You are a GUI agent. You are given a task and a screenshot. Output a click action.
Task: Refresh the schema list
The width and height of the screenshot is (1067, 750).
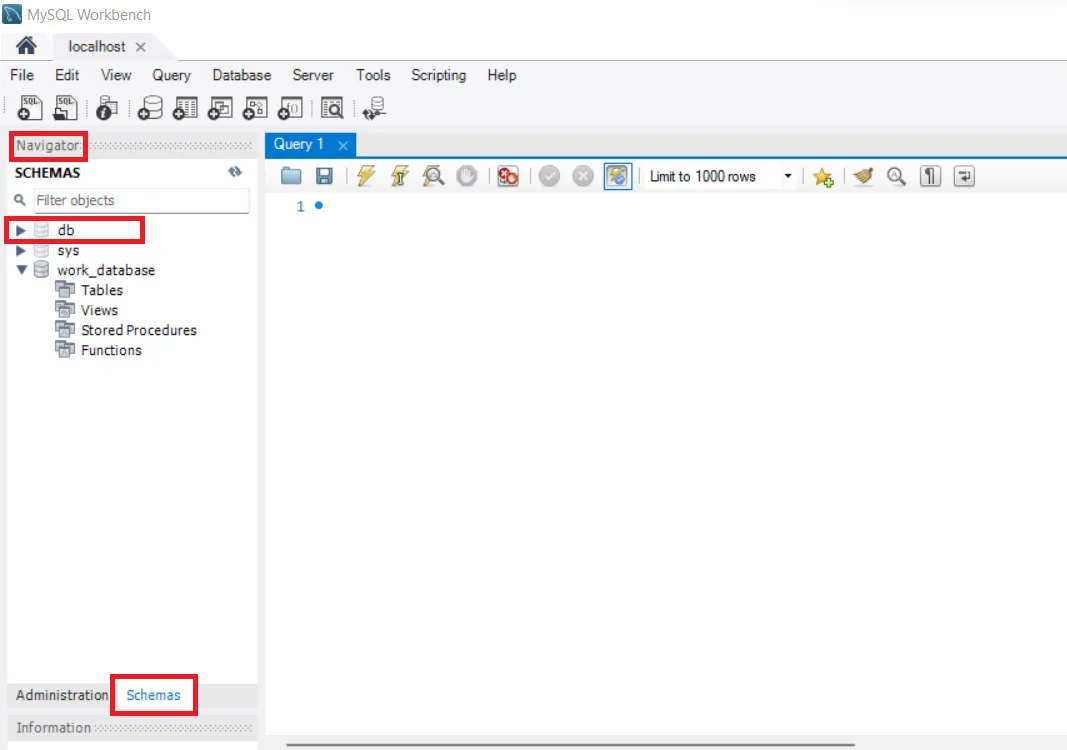click(x=235, y=172)
